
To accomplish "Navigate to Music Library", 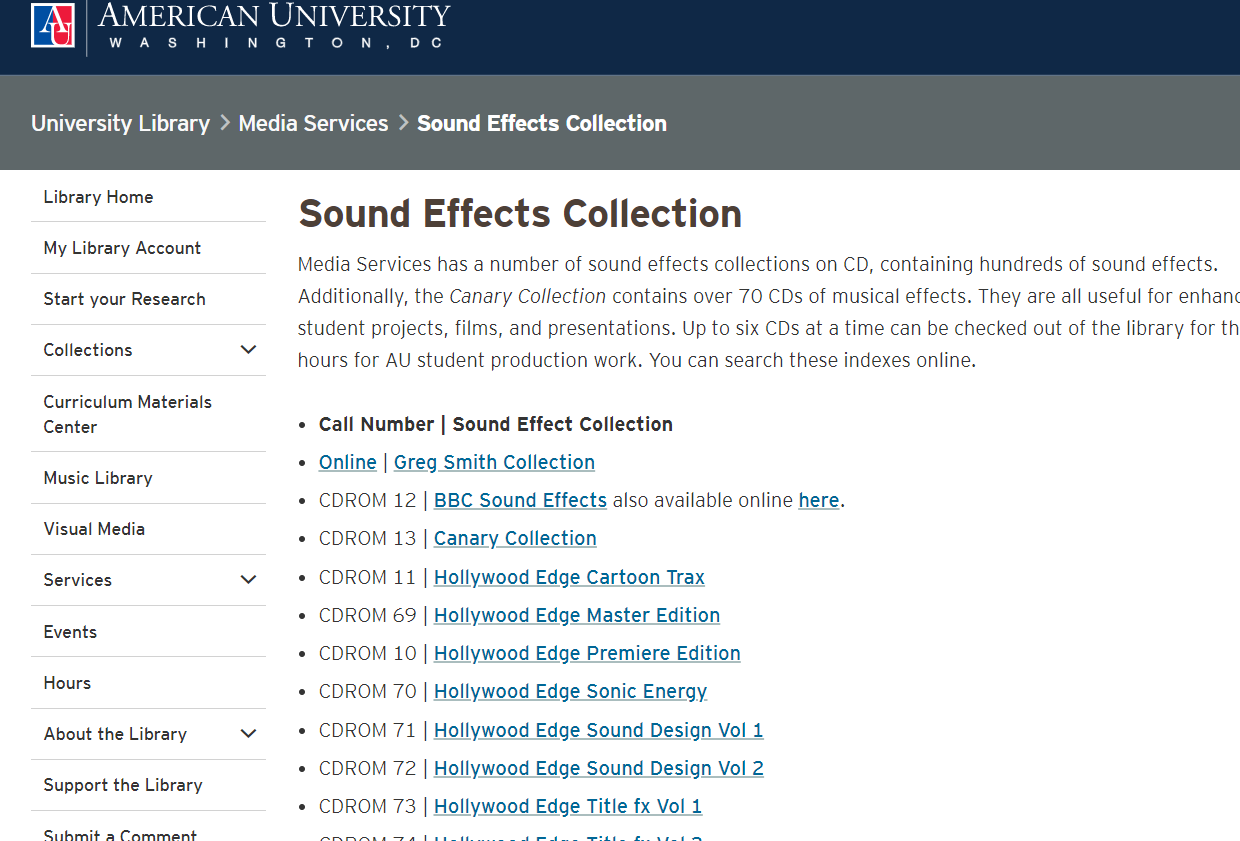I will tap(98, 478).
